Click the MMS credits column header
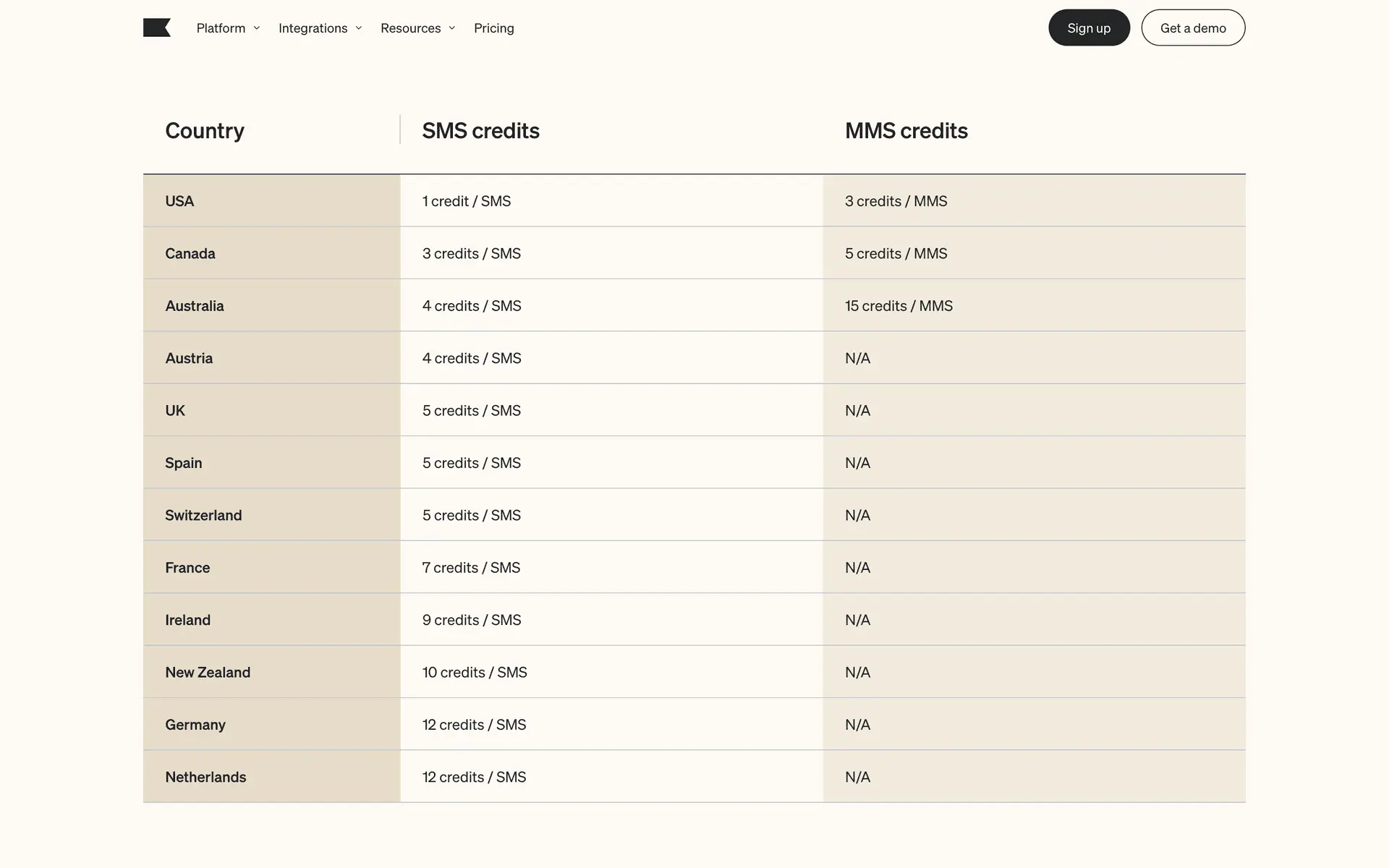The image size is (1389, 868). point(906,131)
